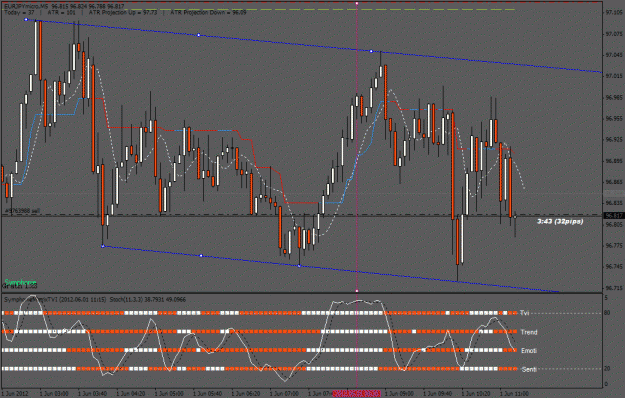The width and height of the screenshot is (625, 398).
Task: Click the 96.895 price axis label
Action: tap(614, 161)
